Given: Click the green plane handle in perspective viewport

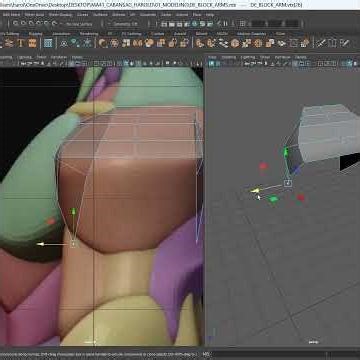Looking at the screenshot, I should point(274,199).
